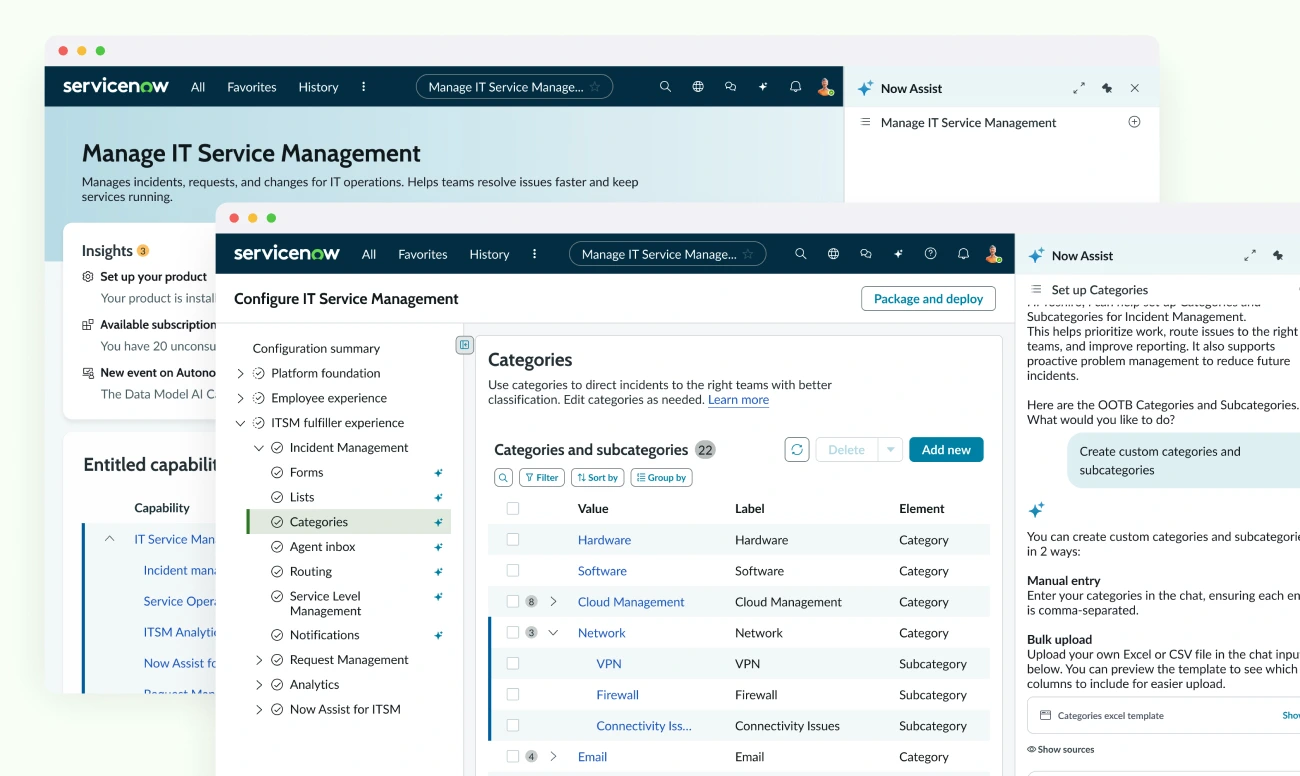This screenshot has width=1300, height=776.
Task: Click search icon in front window header
Action: point(800,254)
